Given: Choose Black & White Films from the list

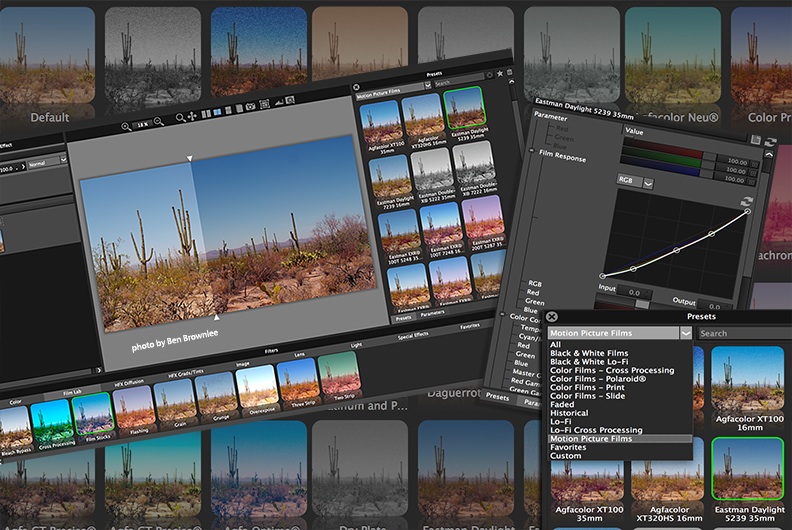Looking at the screenshot, I should pos(588,353).
